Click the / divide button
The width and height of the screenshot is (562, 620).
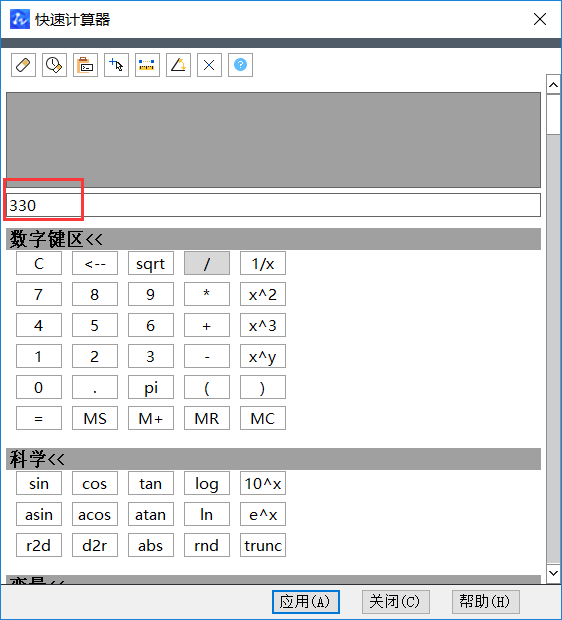207,263
